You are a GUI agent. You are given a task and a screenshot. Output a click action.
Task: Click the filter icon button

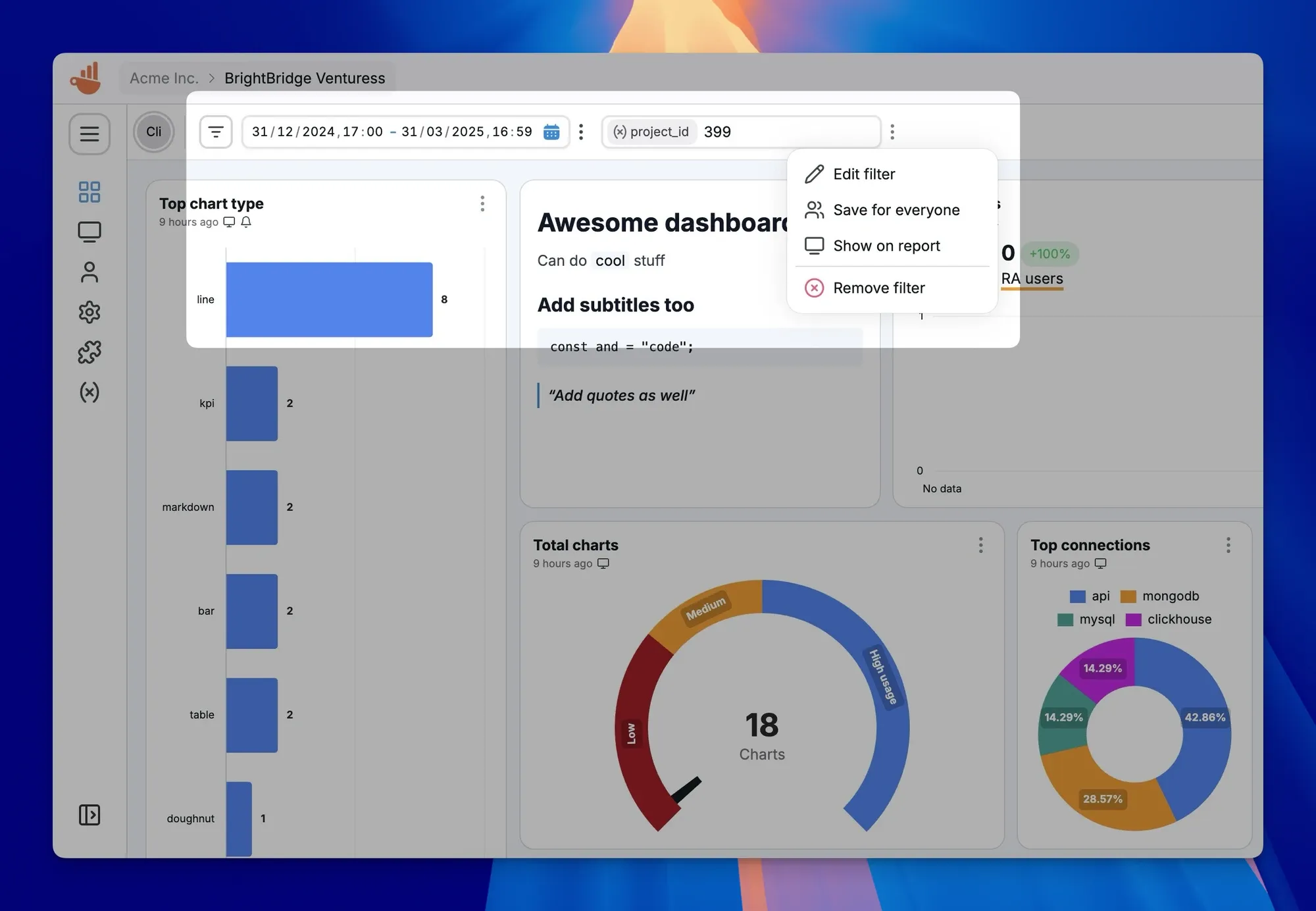coord(216,132)
